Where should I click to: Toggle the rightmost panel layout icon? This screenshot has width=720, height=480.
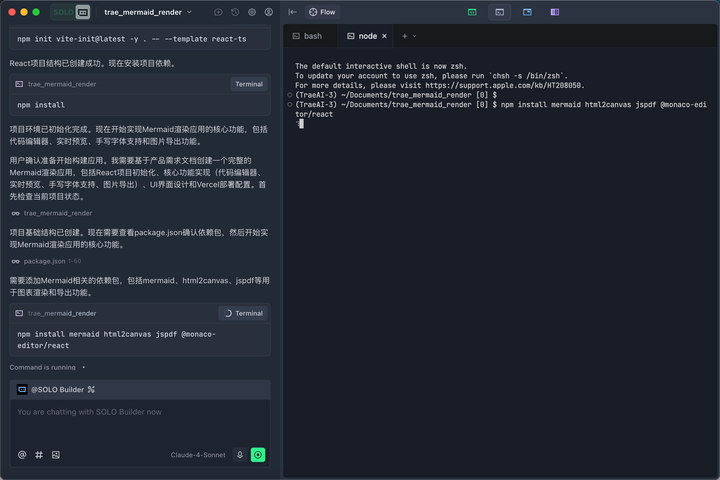coord(554,12)
